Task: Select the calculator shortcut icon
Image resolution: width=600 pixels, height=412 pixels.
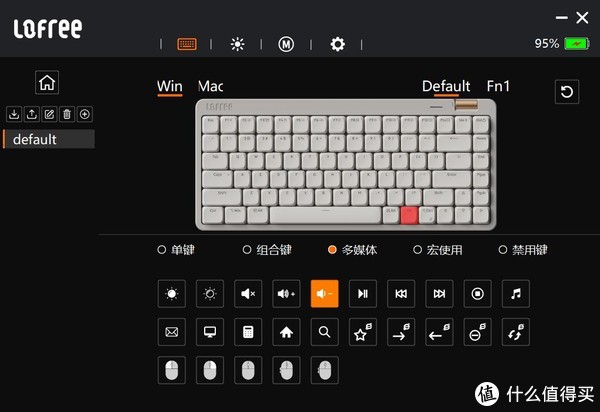Action: 248,332
